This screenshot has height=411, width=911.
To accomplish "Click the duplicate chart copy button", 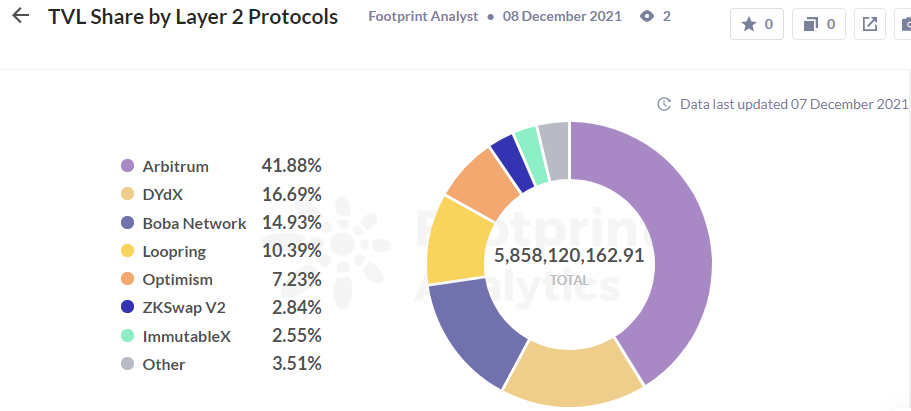I will [818, 24].
